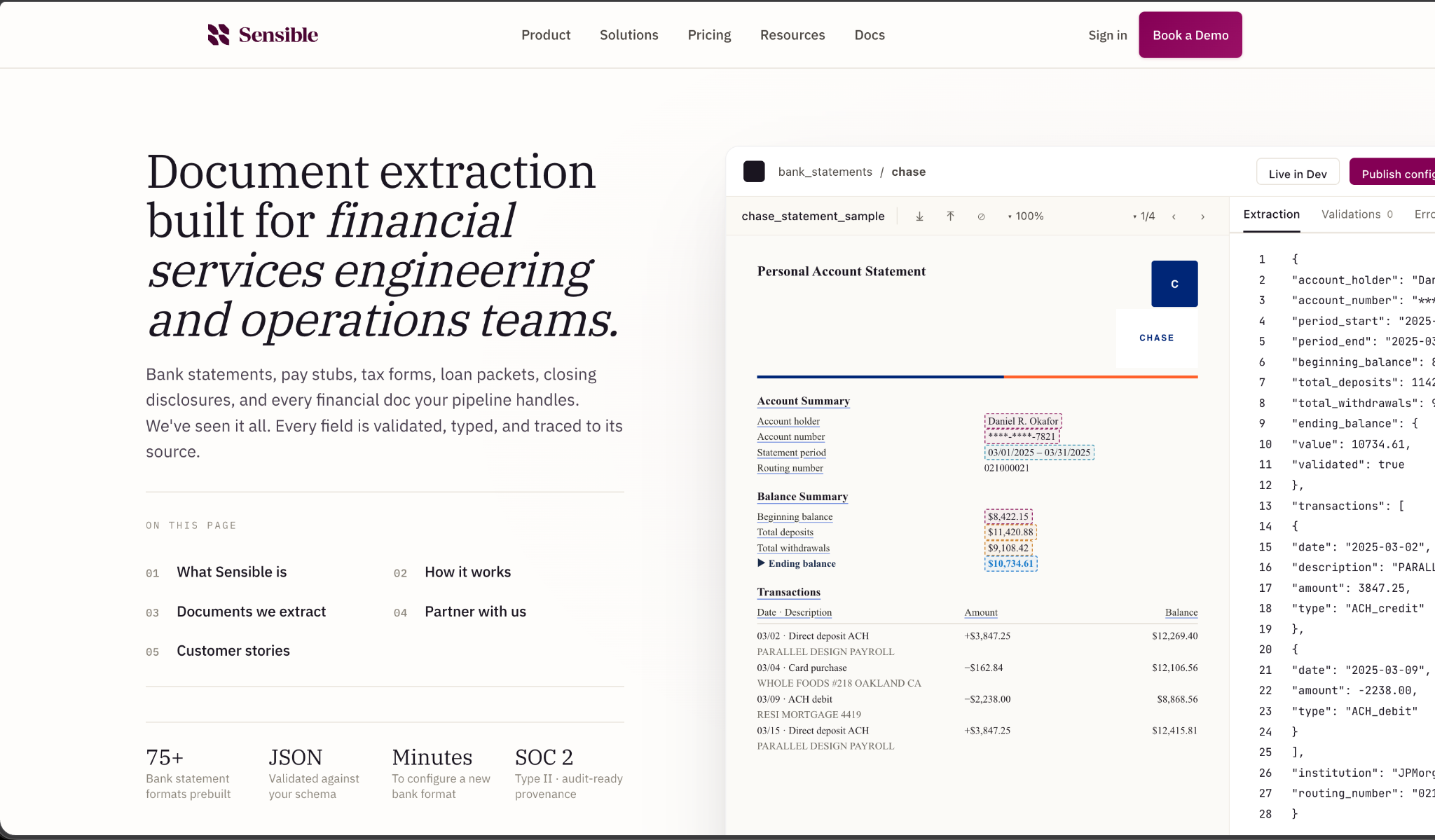Open the 100% zoom dropdown
Viewport: 1435px width, 840px height.
tap(1026, 216)
